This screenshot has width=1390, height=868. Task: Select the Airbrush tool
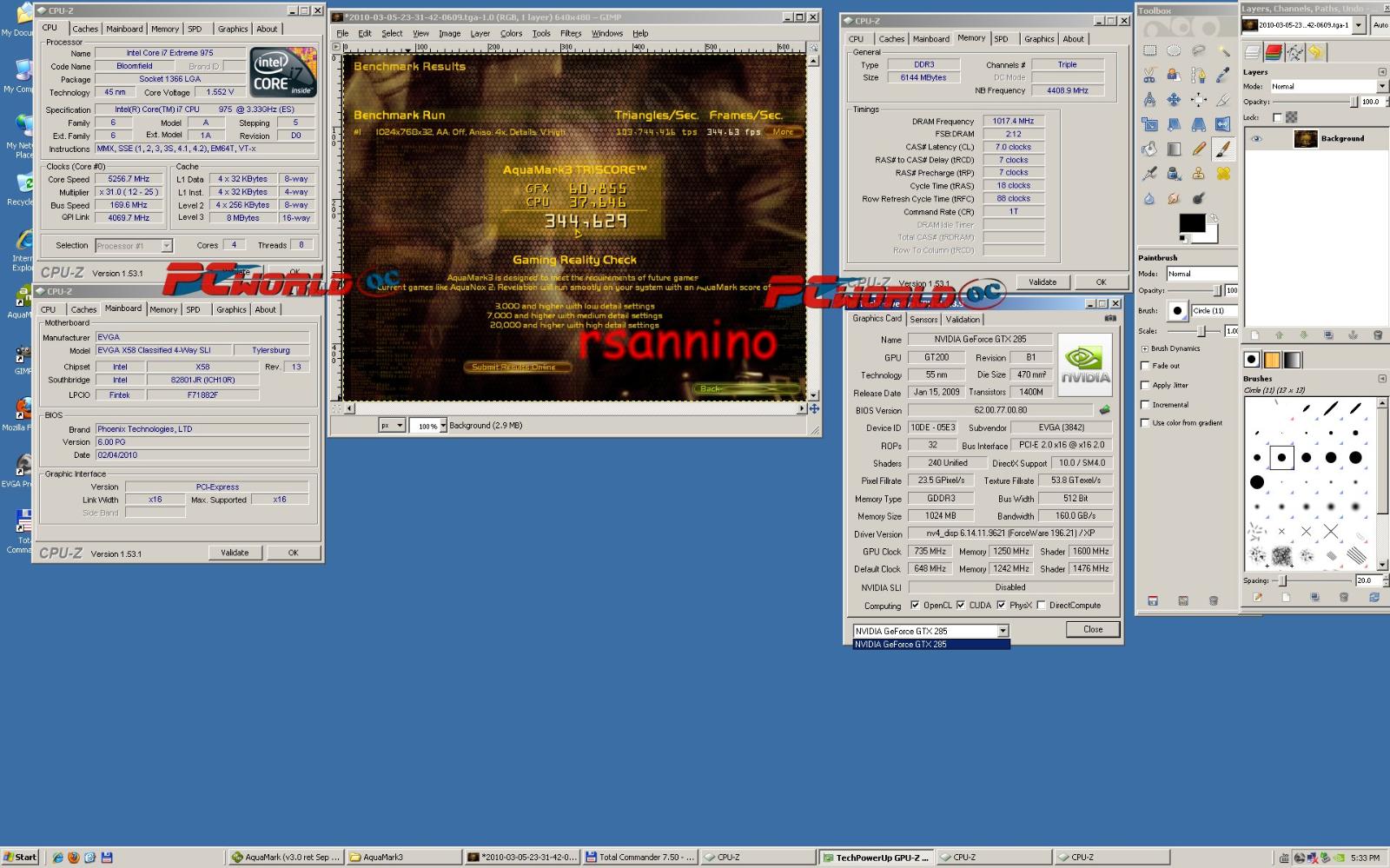tap(1149, 173)
